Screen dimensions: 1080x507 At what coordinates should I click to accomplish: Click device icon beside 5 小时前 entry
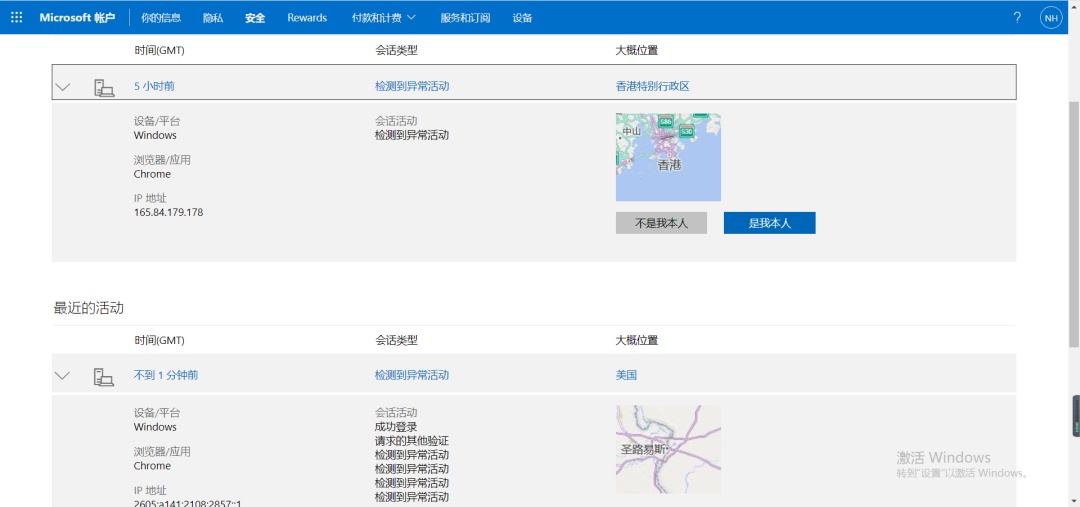coord(104,87)
